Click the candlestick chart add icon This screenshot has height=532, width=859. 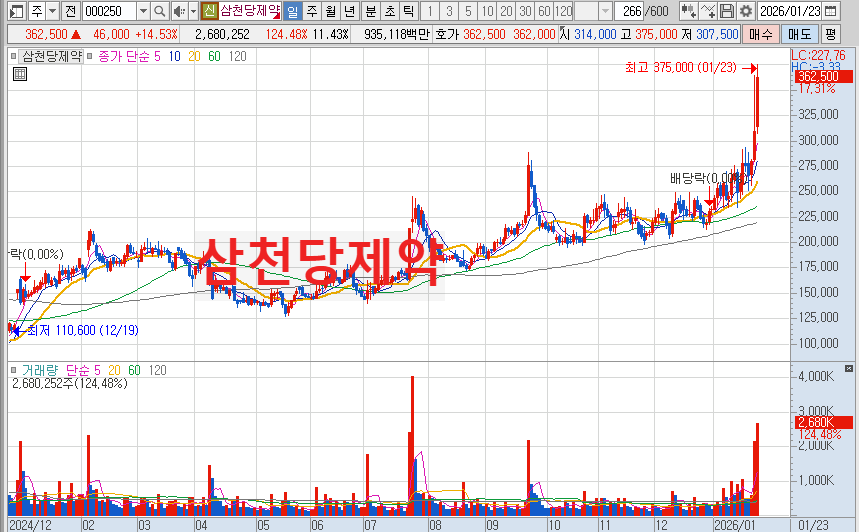688,11
